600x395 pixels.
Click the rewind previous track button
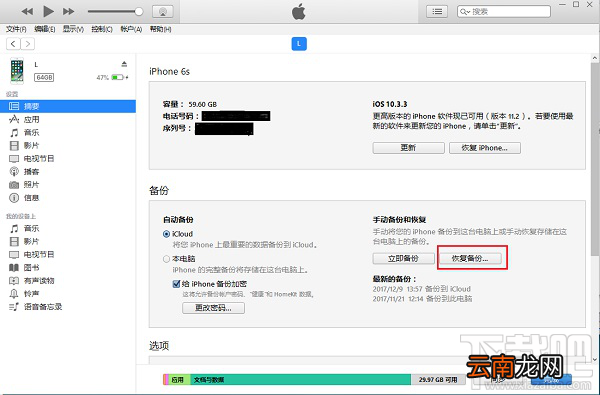pyautogui.click(x=27, y=11)
